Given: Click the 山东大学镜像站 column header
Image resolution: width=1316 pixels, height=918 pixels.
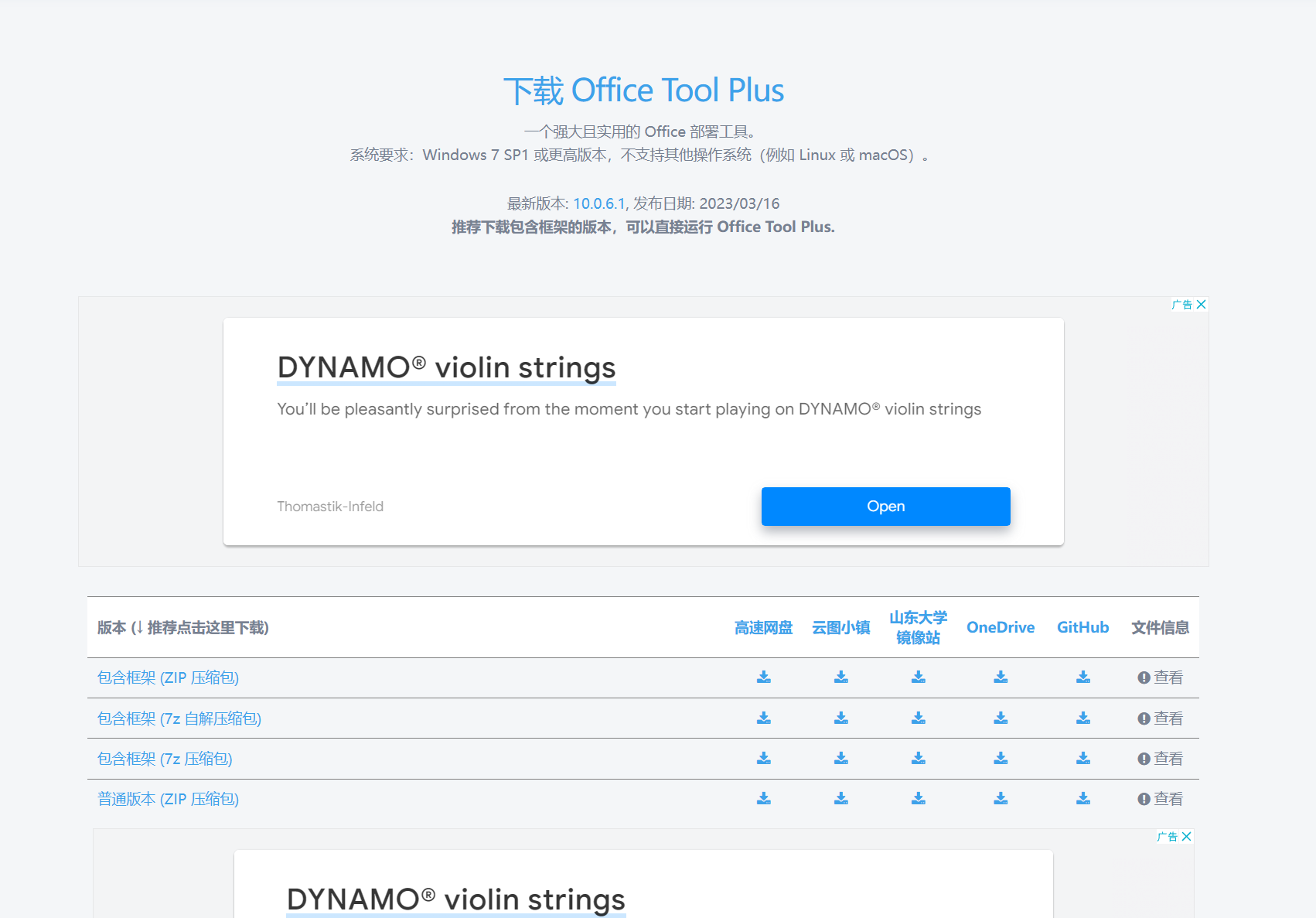Looking at the screenshot, I should point(919,628).
